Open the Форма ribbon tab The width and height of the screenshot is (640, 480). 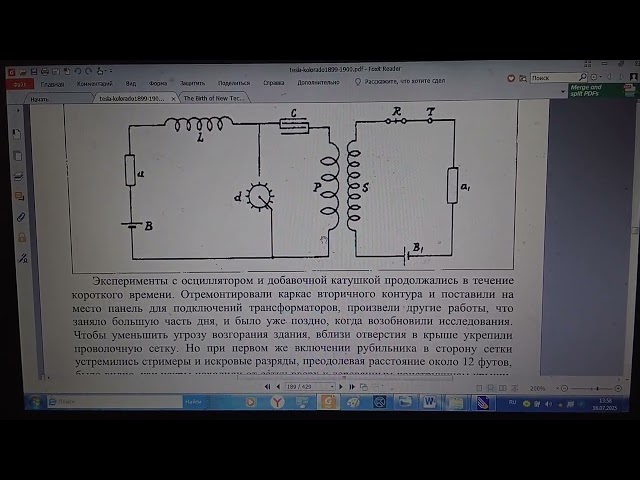158,83
